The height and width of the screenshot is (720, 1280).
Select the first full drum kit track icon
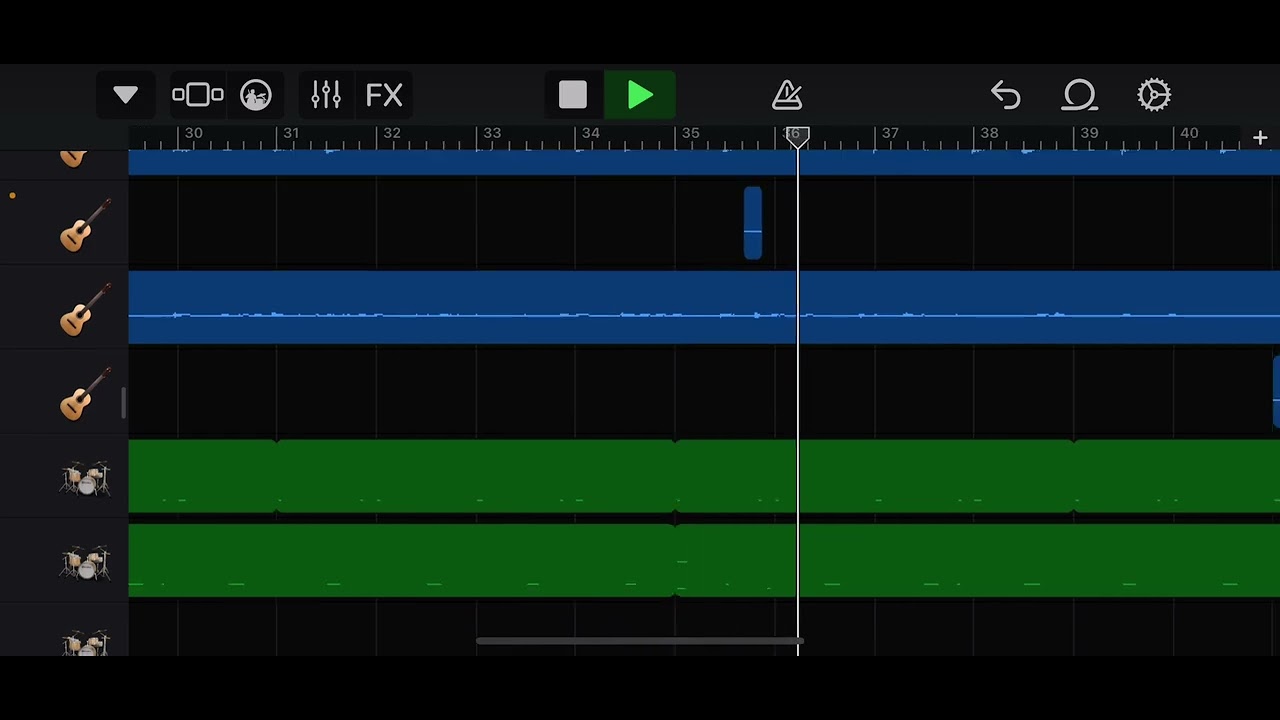[85, 478]
